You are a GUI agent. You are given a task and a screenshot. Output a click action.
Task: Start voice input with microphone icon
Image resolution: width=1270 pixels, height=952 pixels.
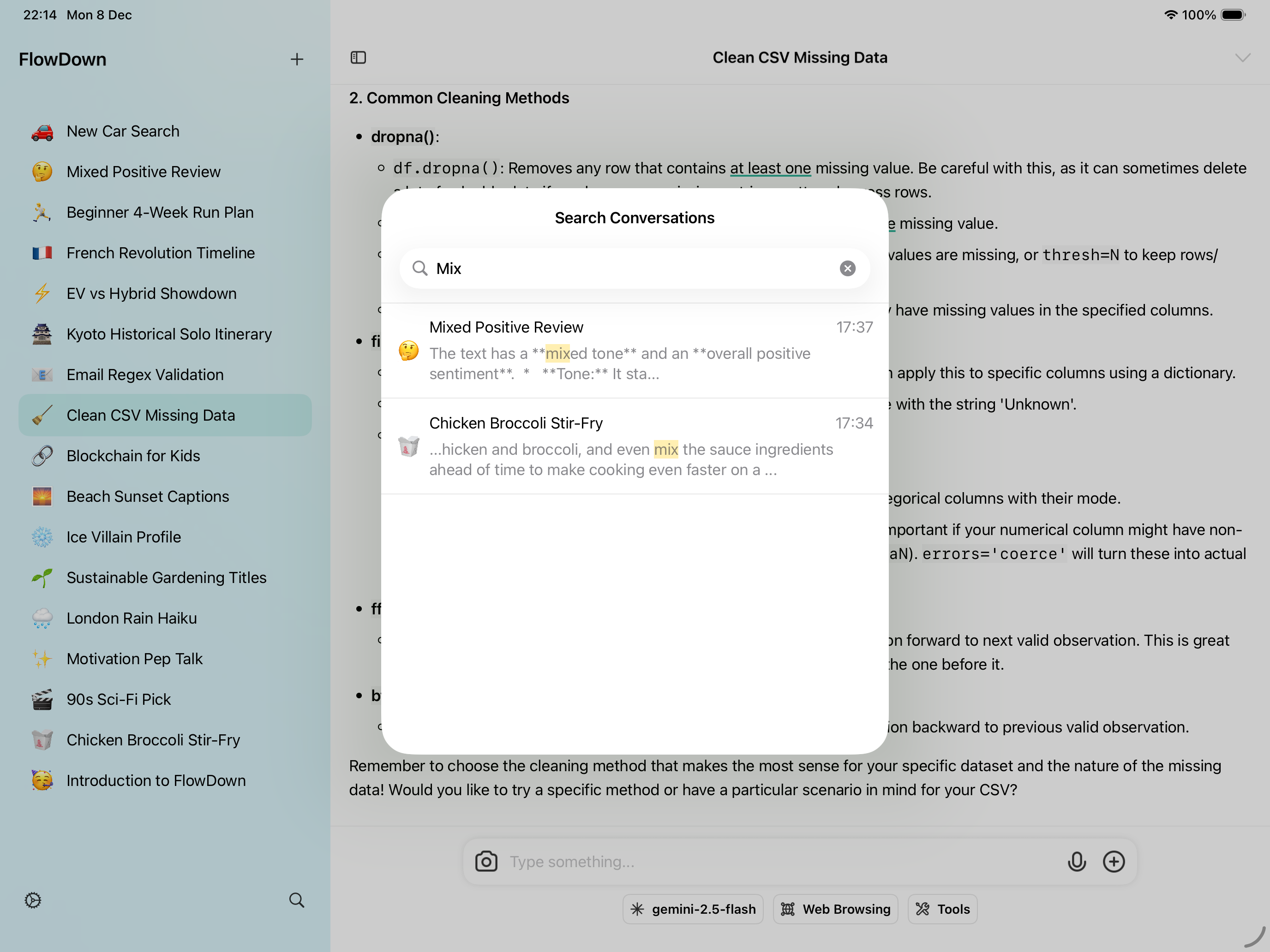pos(1077,861)
